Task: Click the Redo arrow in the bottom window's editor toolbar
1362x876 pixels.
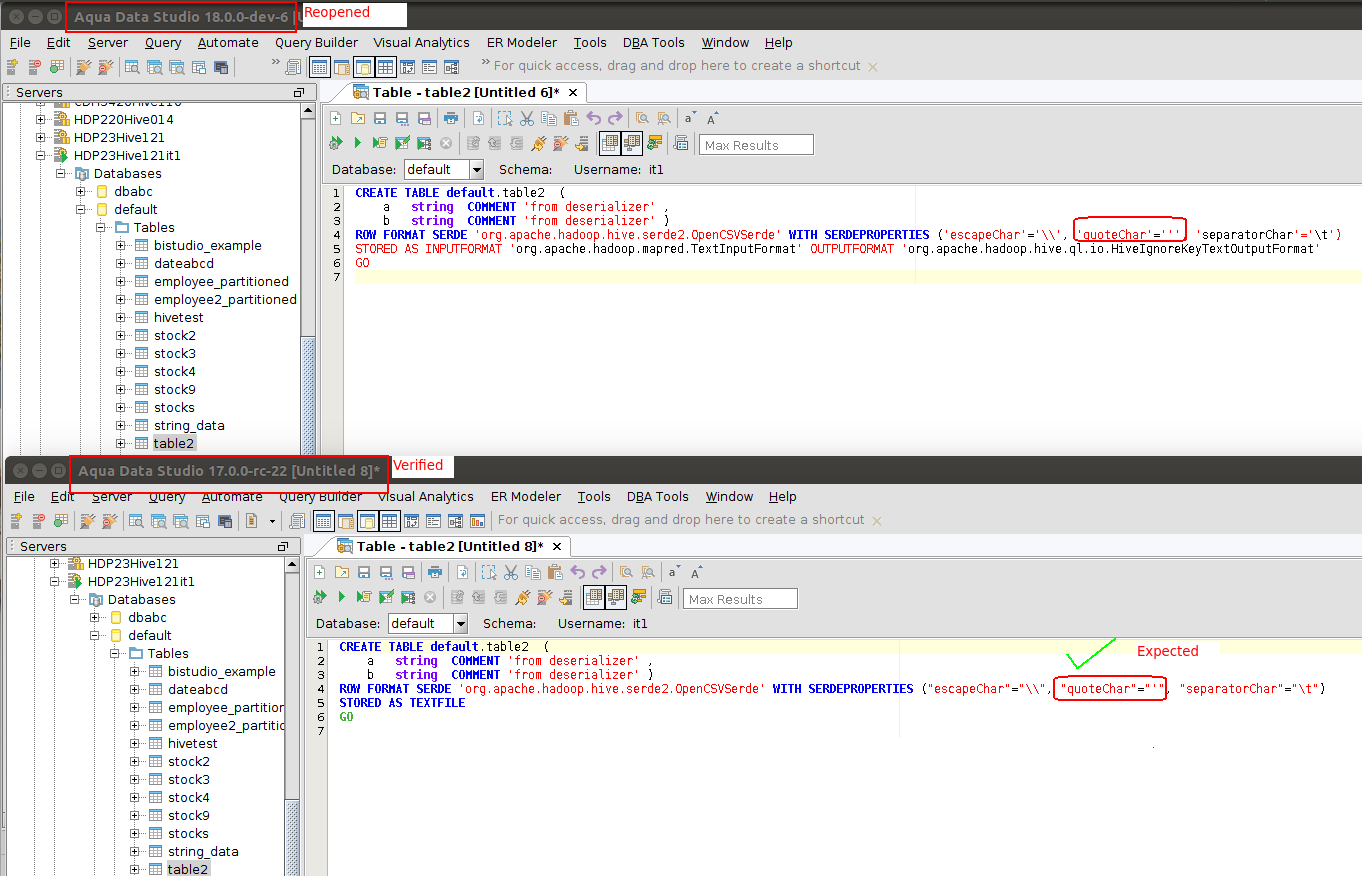Action: (x=599, y=572)
